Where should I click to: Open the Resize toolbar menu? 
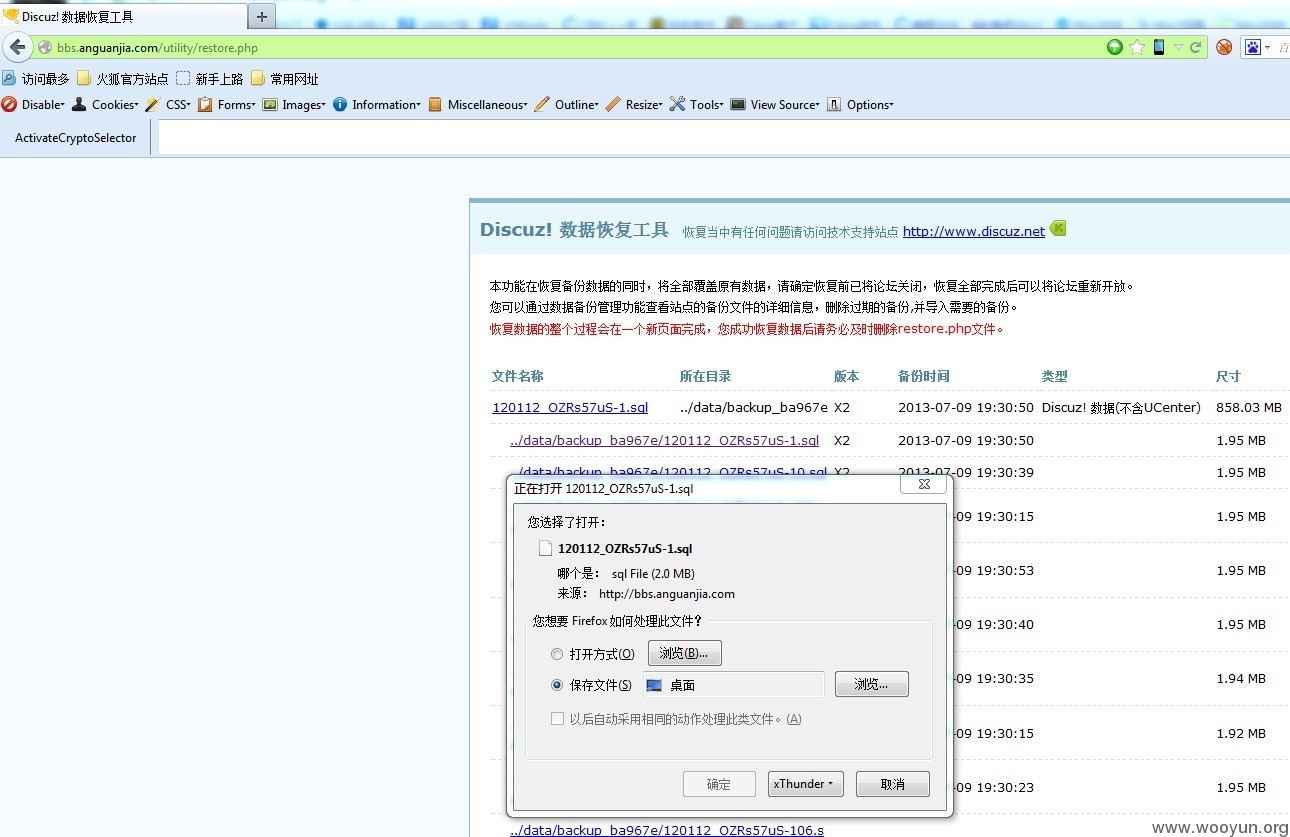coord(634,104)
